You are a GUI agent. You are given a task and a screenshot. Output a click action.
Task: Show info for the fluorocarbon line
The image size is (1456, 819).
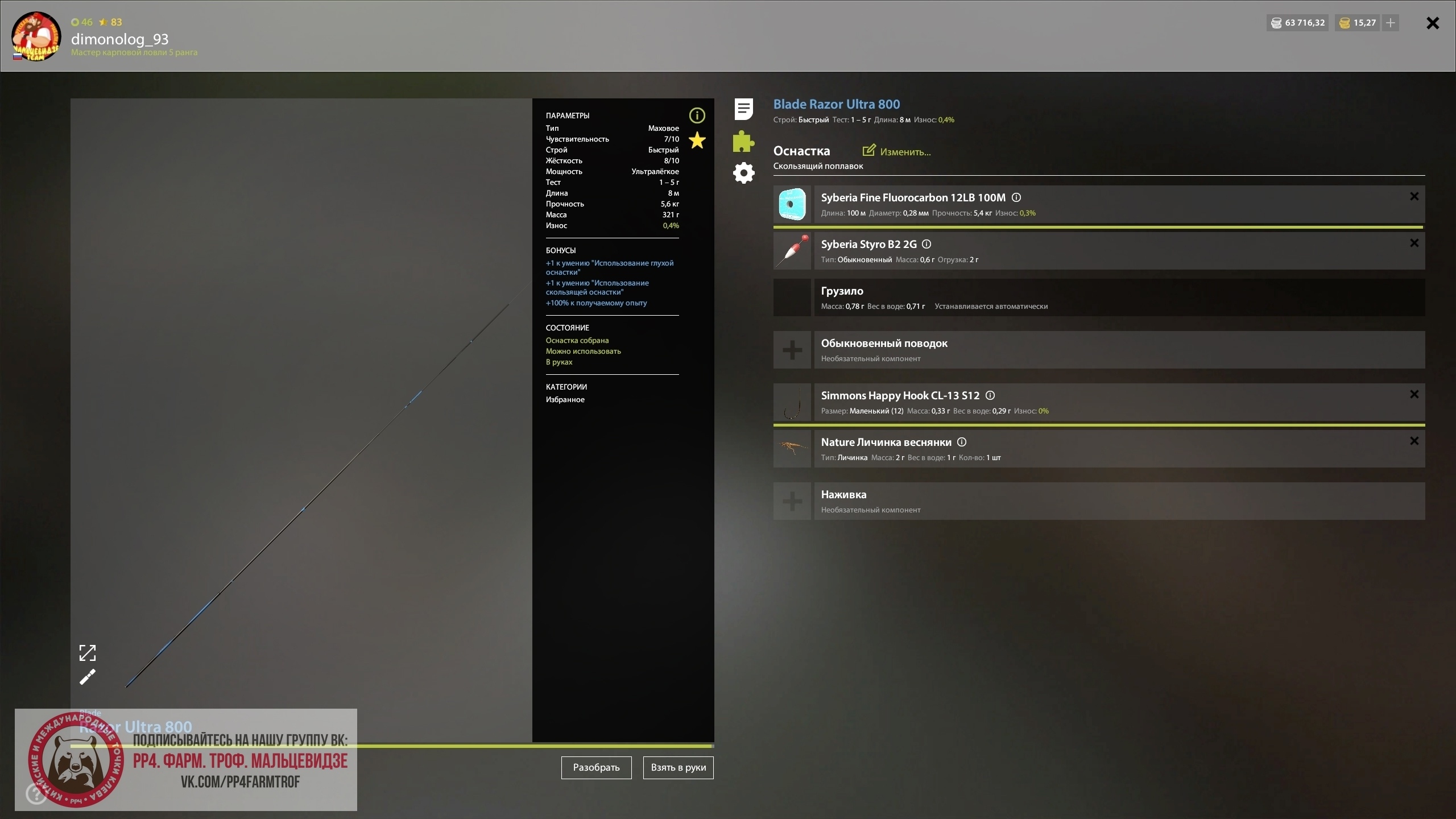[x=1016, y=197]
